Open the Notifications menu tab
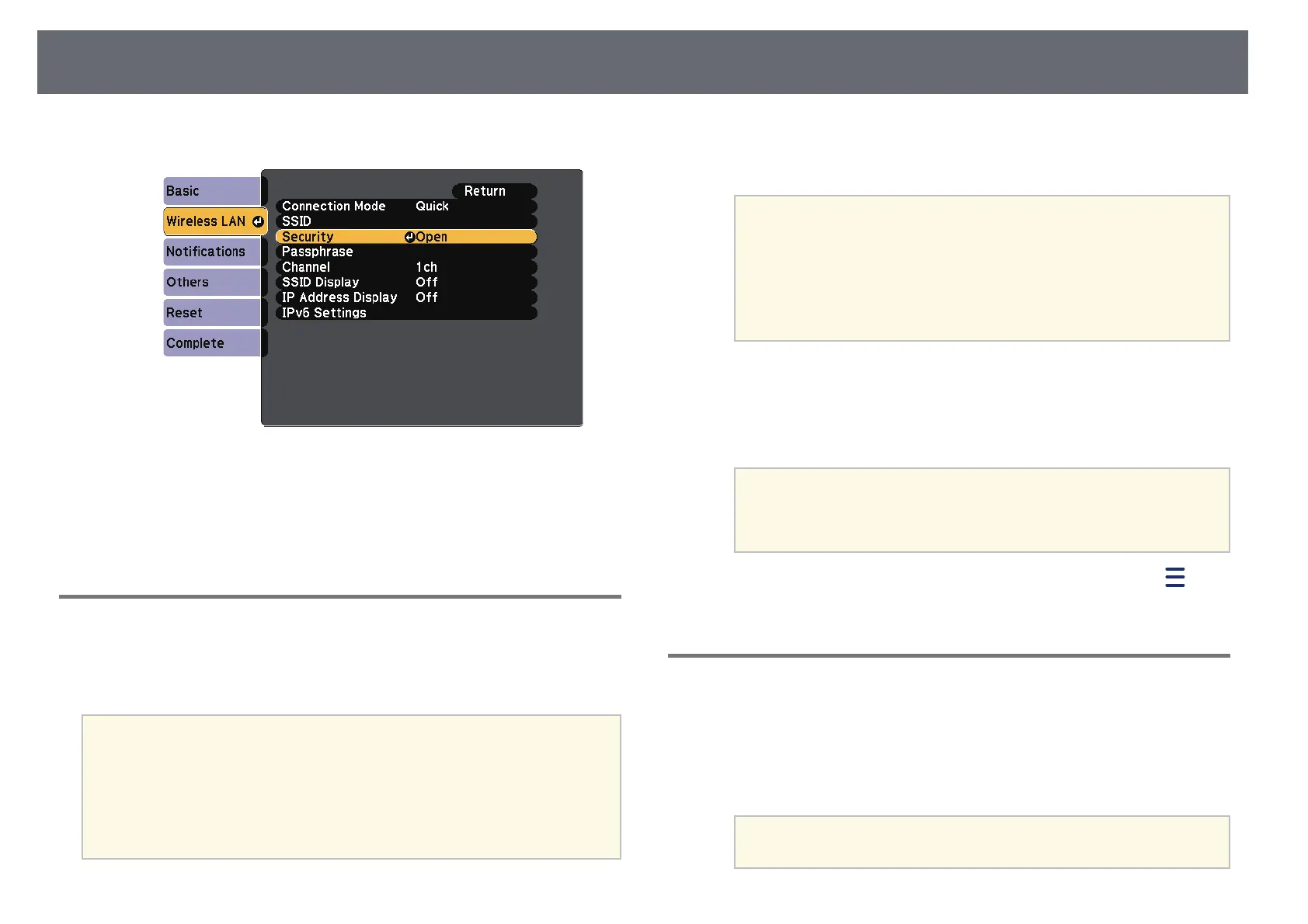Viewport: 1308px width, 924px height. click(212, 252)
